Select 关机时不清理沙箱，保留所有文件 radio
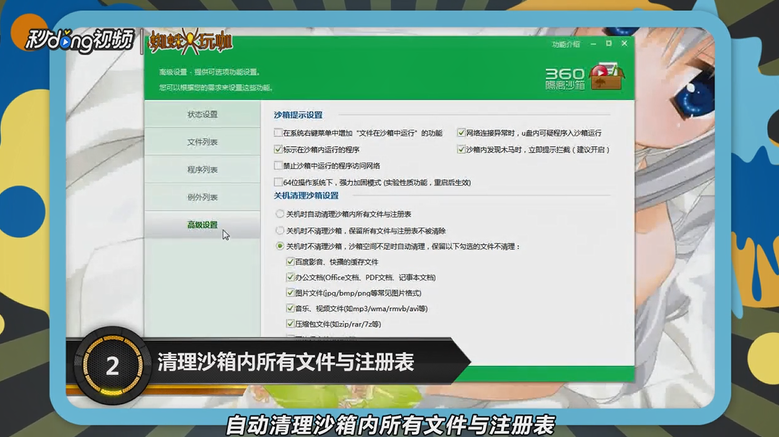This screenshot has width=779, height=437. point(280,230)
